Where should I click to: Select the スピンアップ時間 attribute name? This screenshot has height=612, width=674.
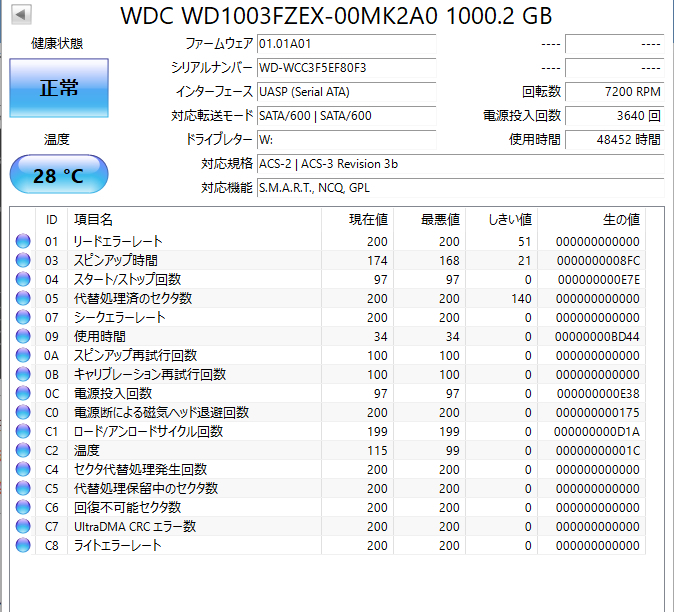[116, 260]
